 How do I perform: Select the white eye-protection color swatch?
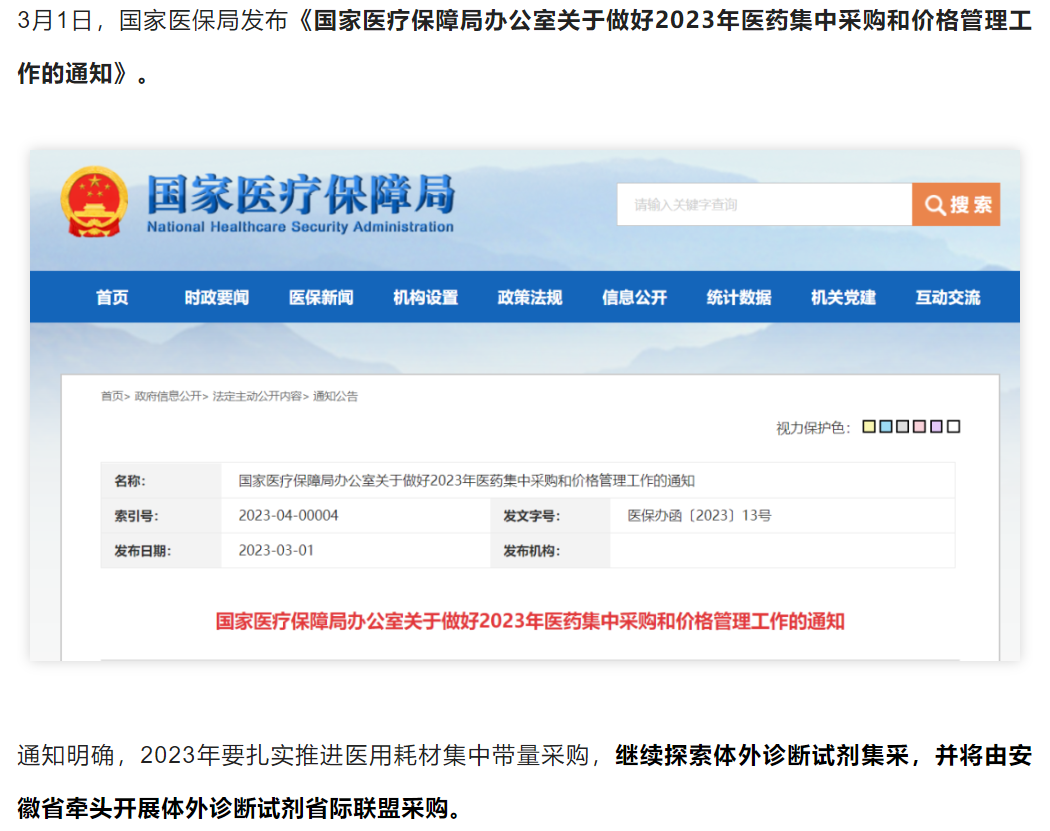[954, 427]
